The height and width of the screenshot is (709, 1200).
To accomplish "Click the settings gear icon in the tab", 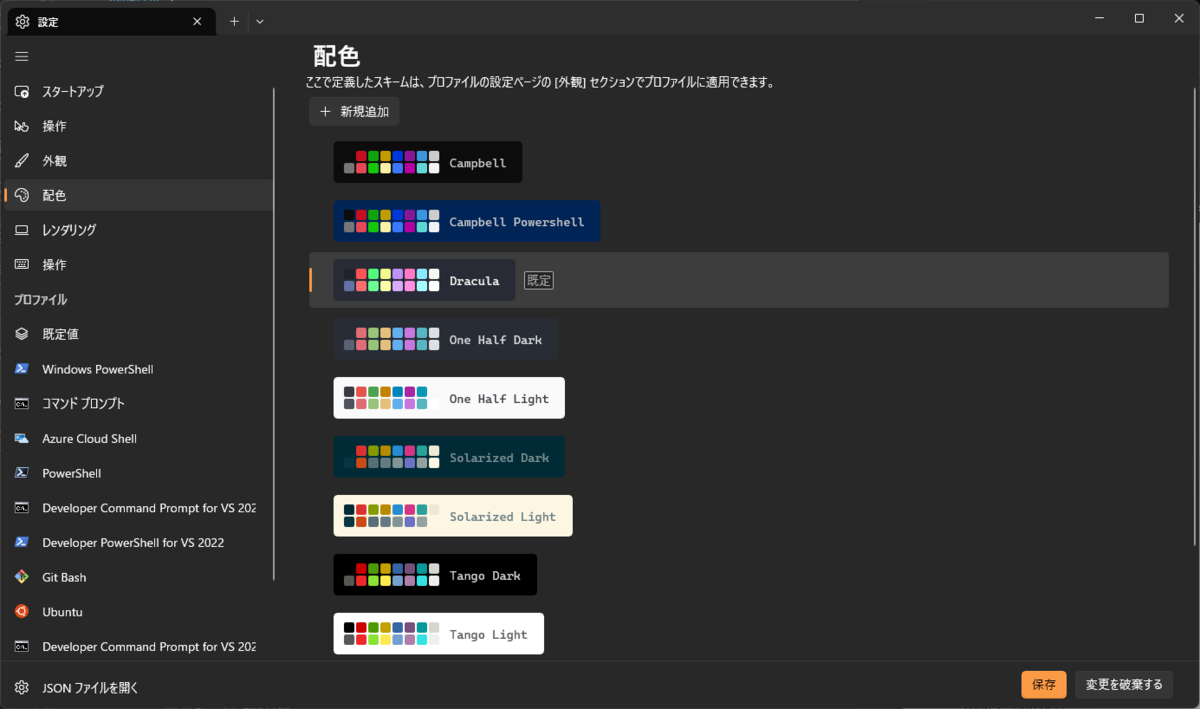I will [x=23, y=21].
